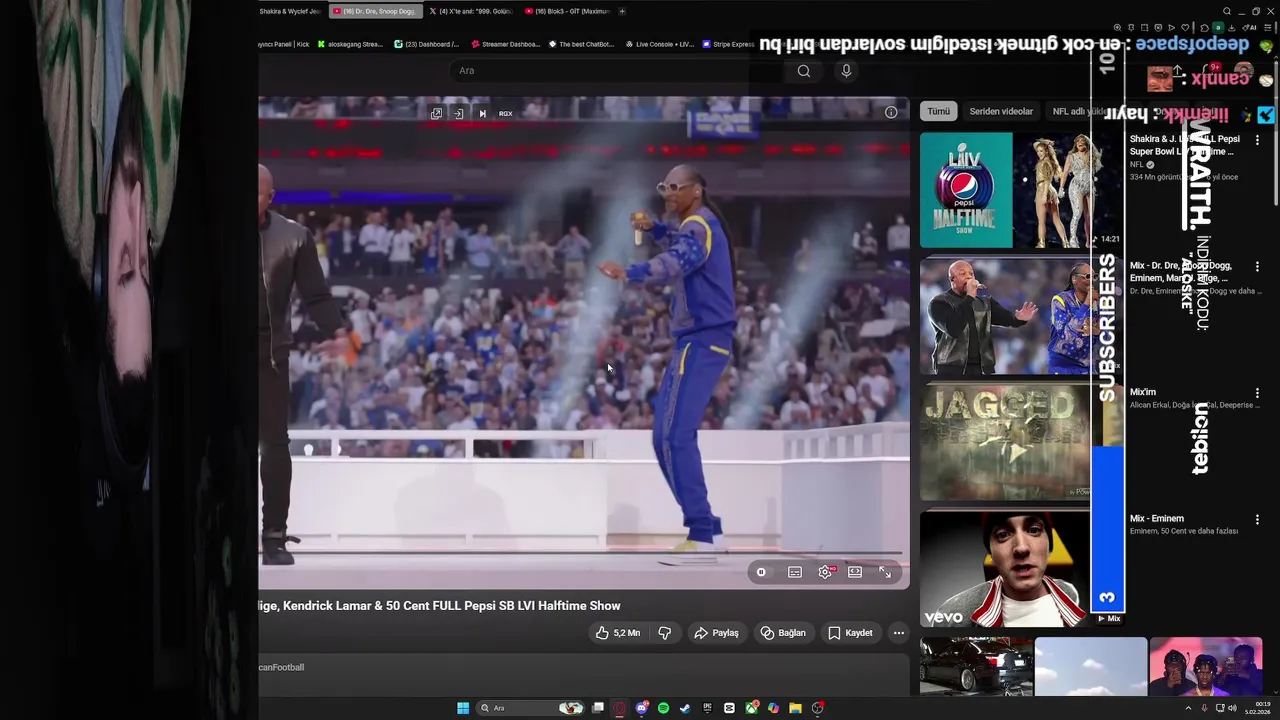Open the browser's search tabs magnifier icon

pos(1227,11)
